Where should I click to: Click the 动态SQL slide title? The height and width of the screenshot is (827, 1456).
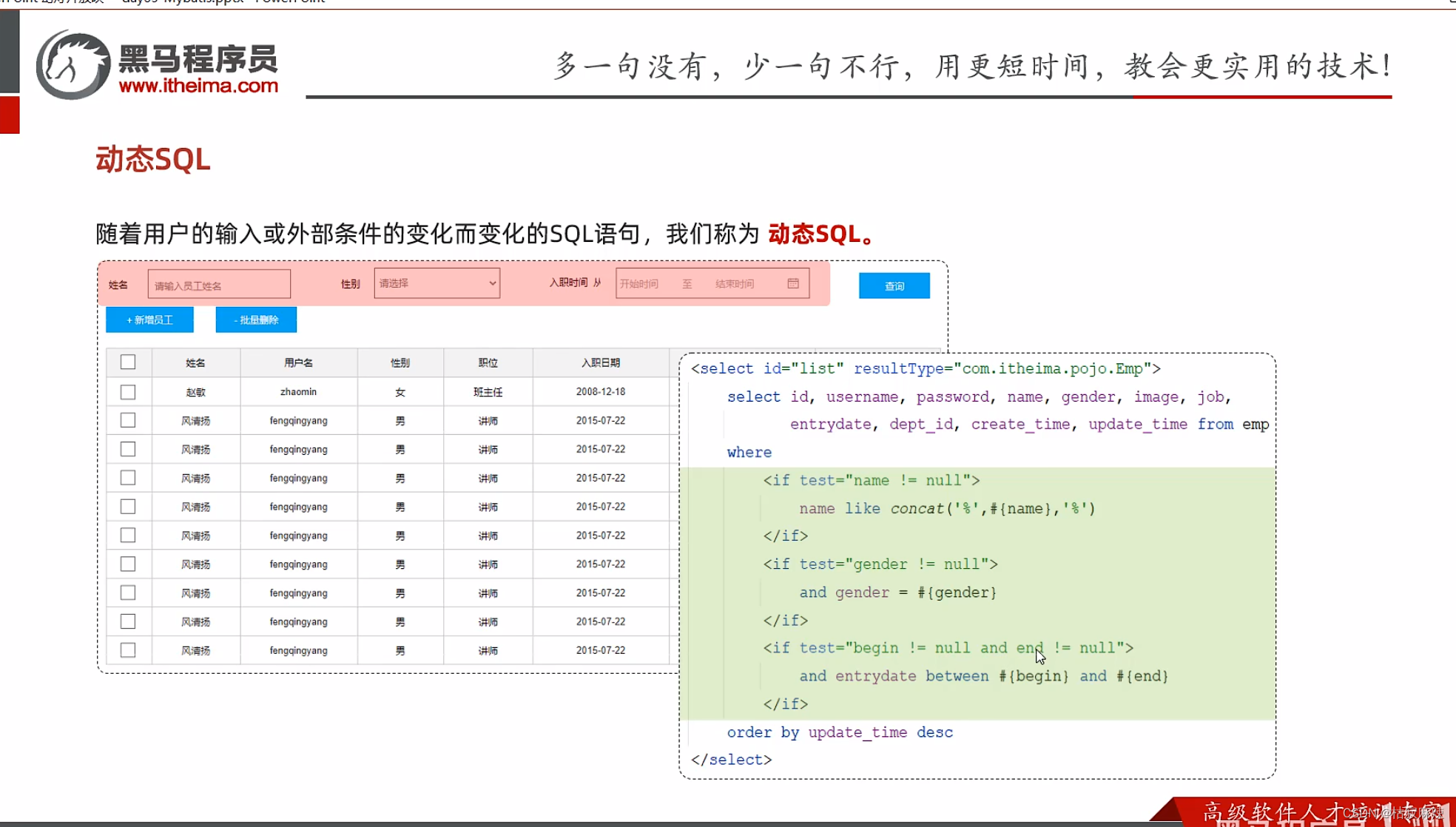click(153, 159)
